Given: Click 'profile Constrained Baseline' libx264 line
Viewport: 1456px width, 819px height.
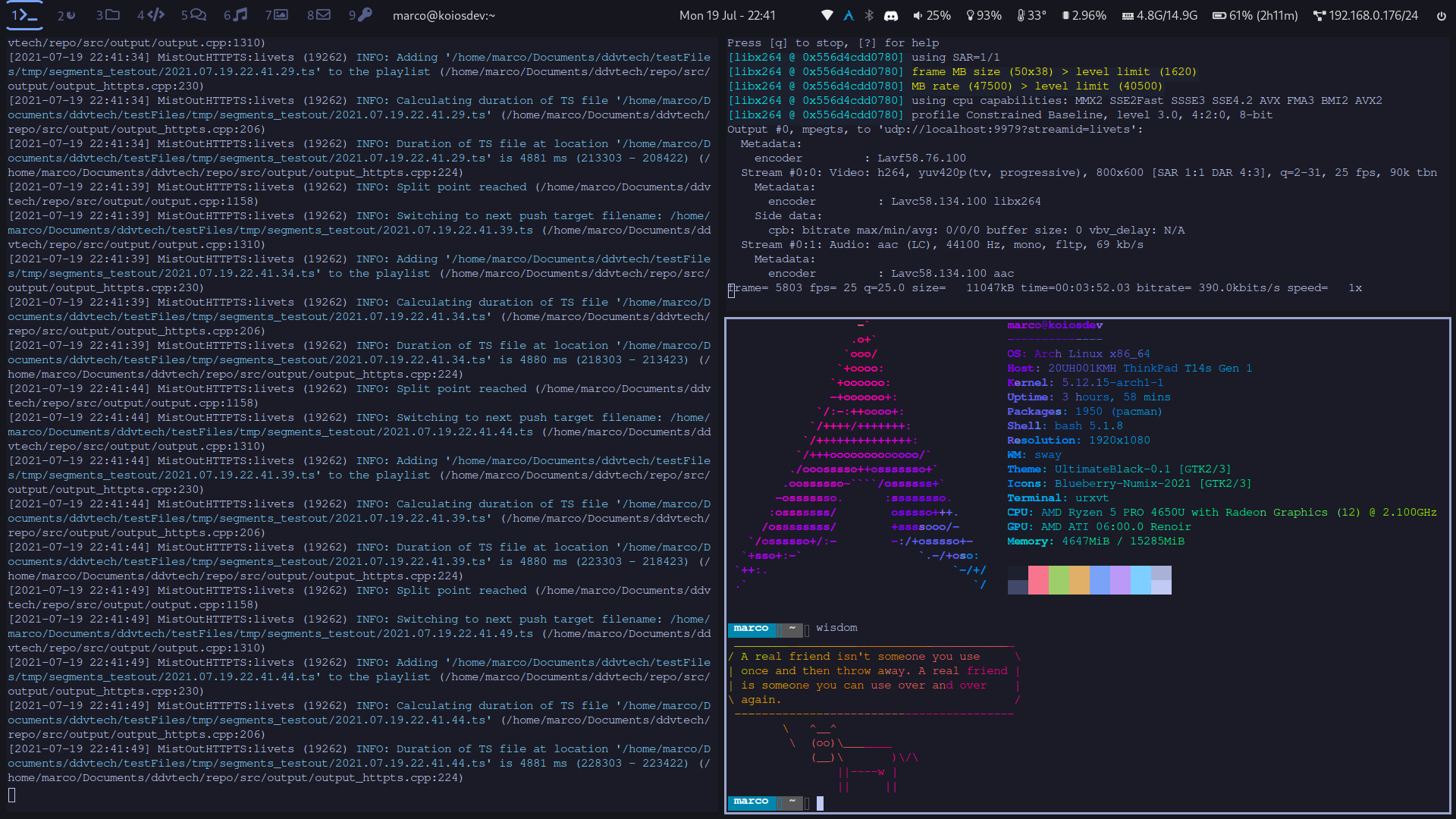Looking at the screenshot, I should 1000,115.
